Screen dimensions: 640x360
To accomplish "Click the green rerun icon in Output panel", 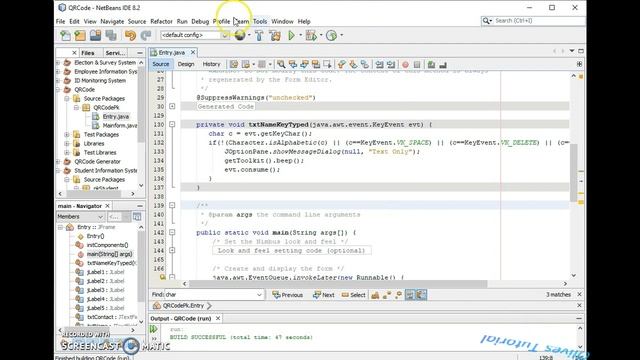I will tap(153, 329).
